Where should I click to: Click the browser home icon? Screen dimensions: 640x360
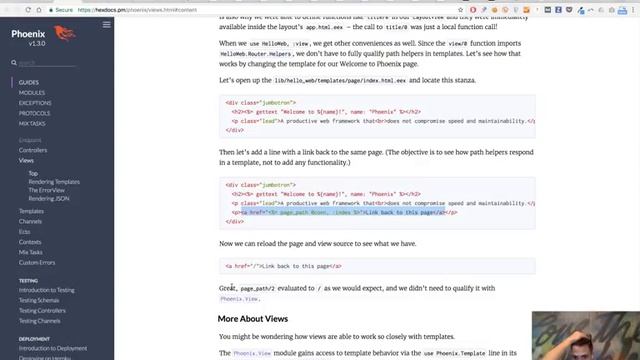(39, 10)
